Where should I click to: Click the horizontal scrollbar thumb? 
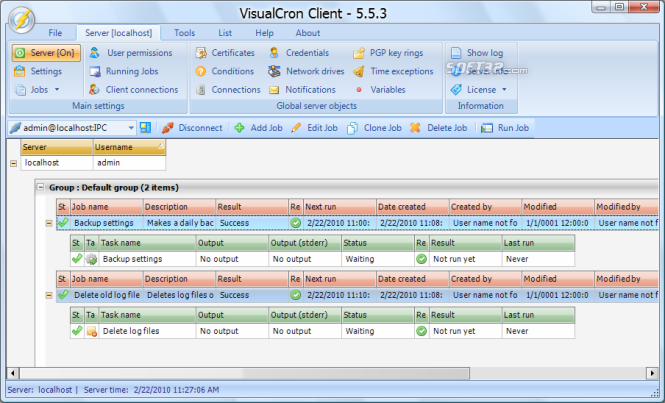pyautogui.click(x=244, y=373)
